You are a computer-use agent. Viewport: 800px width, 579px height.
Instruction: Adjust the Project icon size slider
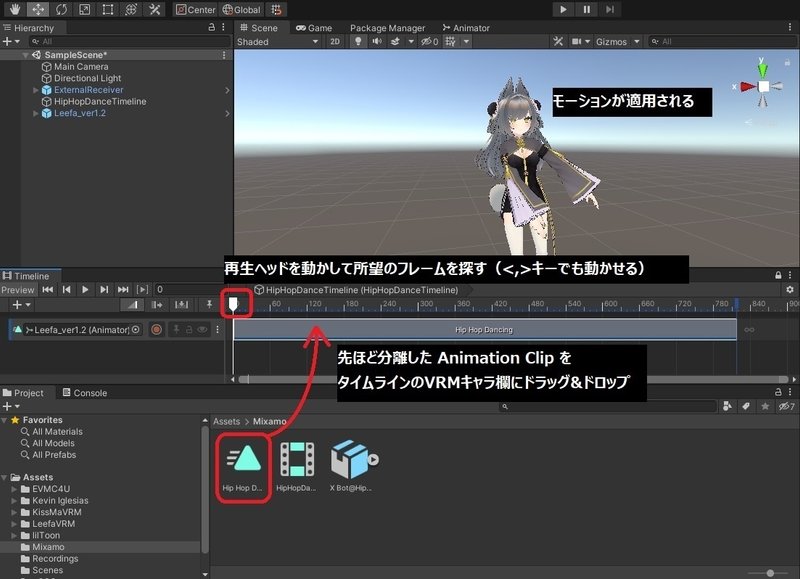[x=770, y=573]
